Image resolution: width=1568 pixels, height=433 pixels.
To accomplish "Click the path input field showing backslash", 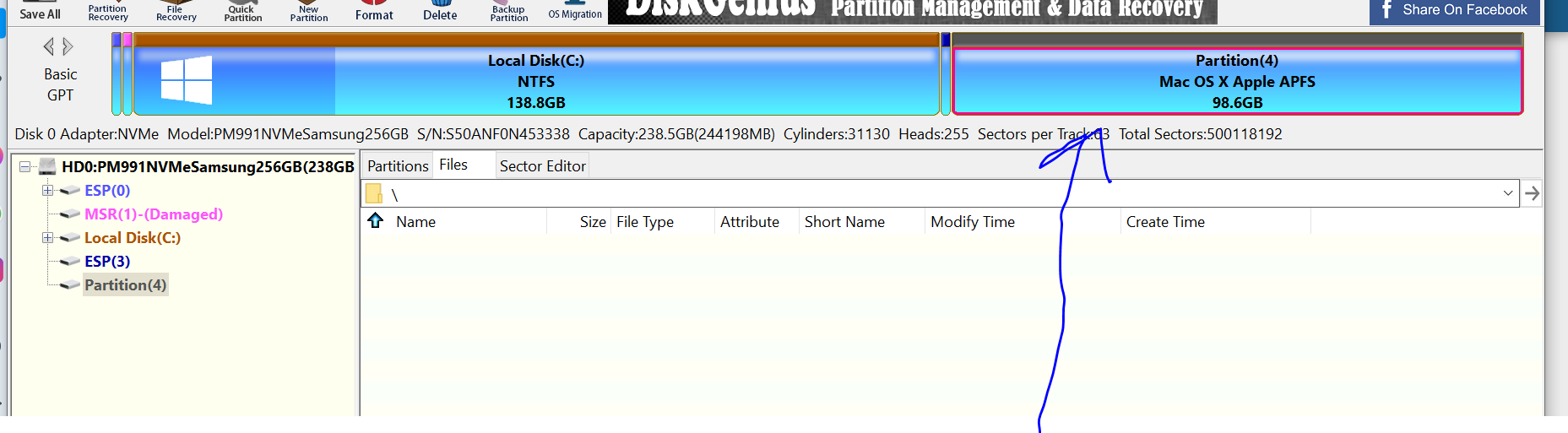I will (x=941, y=193).
